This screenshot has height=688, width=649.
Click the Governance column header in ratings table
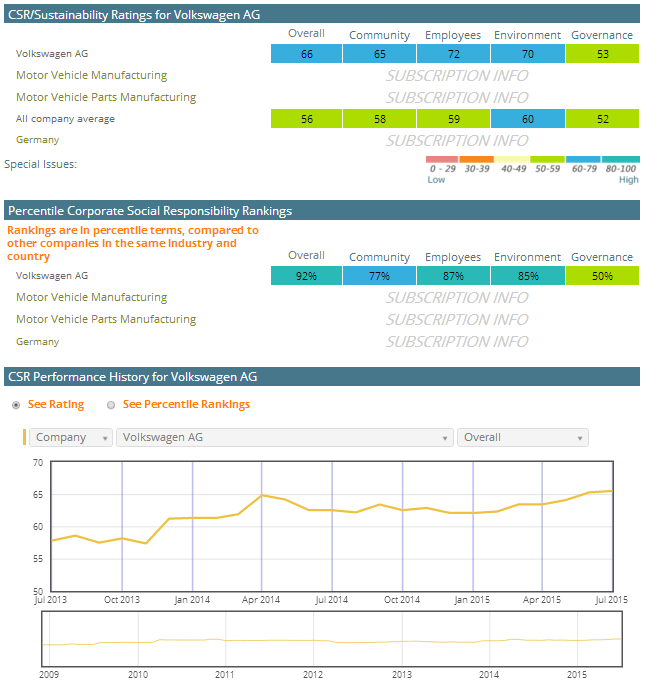[602, 35]
